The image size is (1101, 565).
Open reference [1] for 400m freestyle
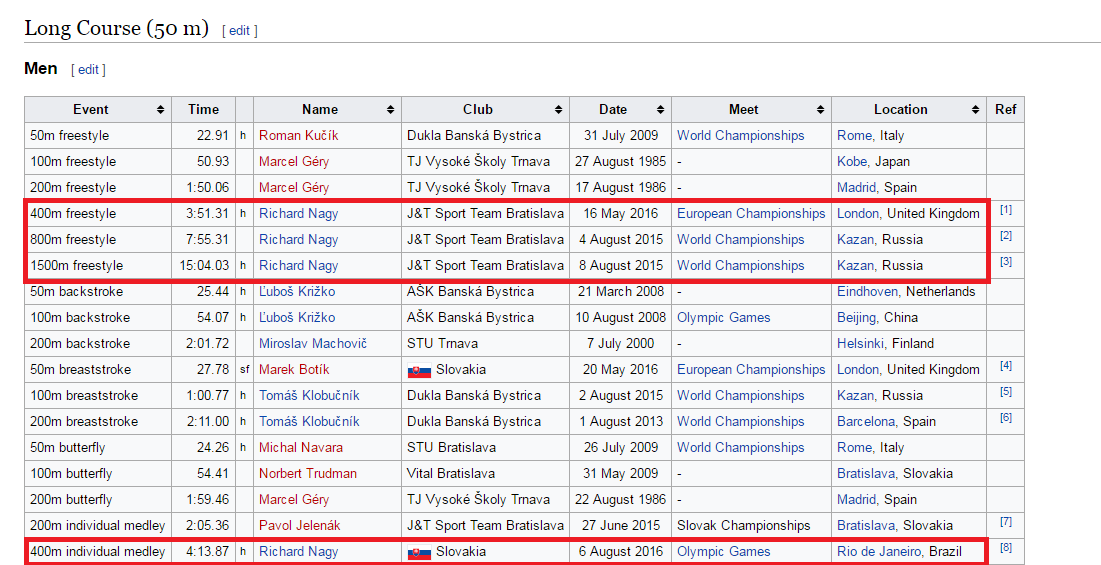[x=1006, y=210]
